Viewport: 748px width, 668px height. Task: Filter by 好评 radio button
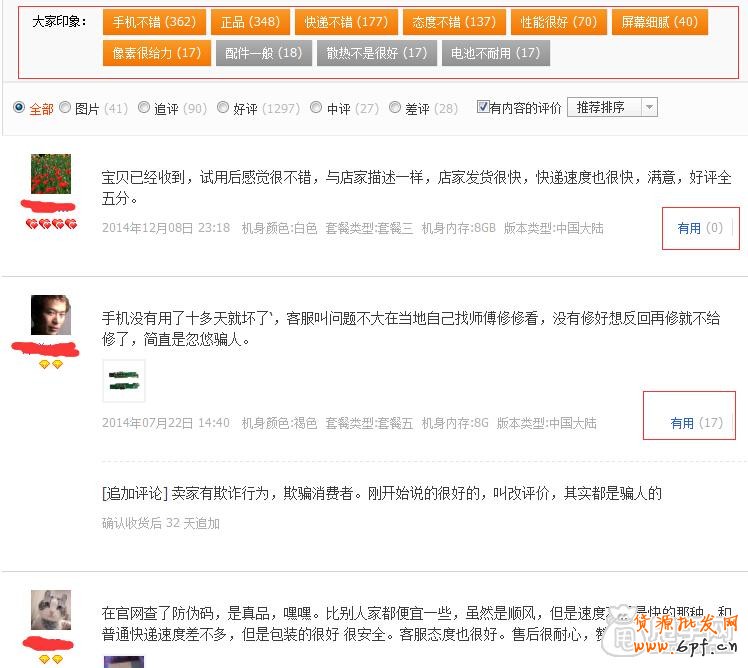coord(223,108)
